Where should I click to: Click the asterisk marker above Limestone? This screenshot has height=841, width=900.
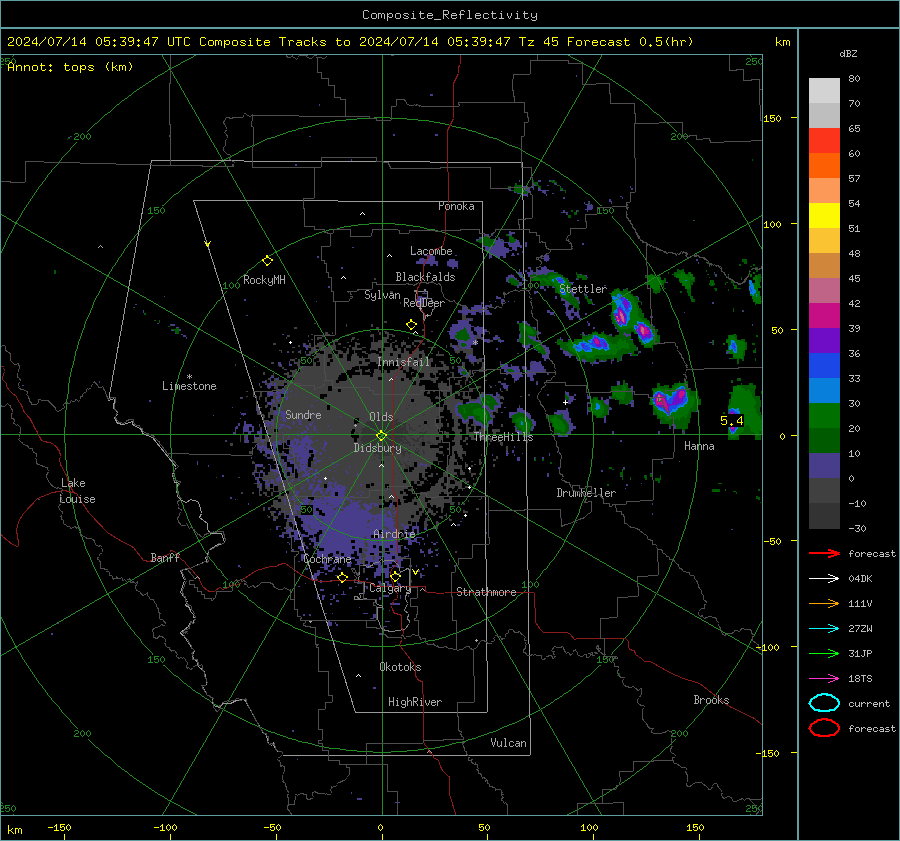189,377
